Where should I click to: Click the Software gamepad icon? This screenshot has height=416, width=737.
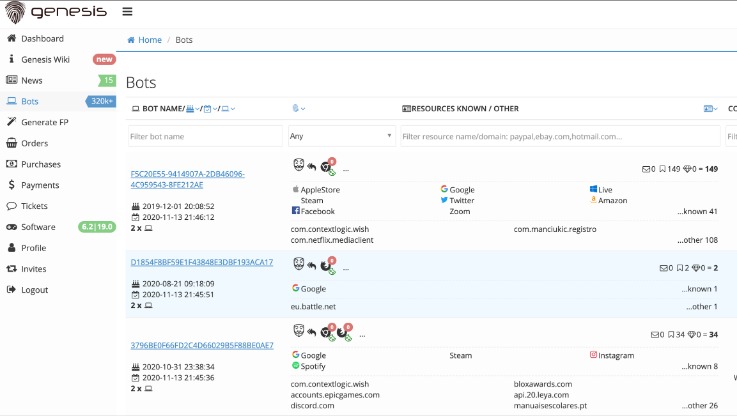pos(11,227)
